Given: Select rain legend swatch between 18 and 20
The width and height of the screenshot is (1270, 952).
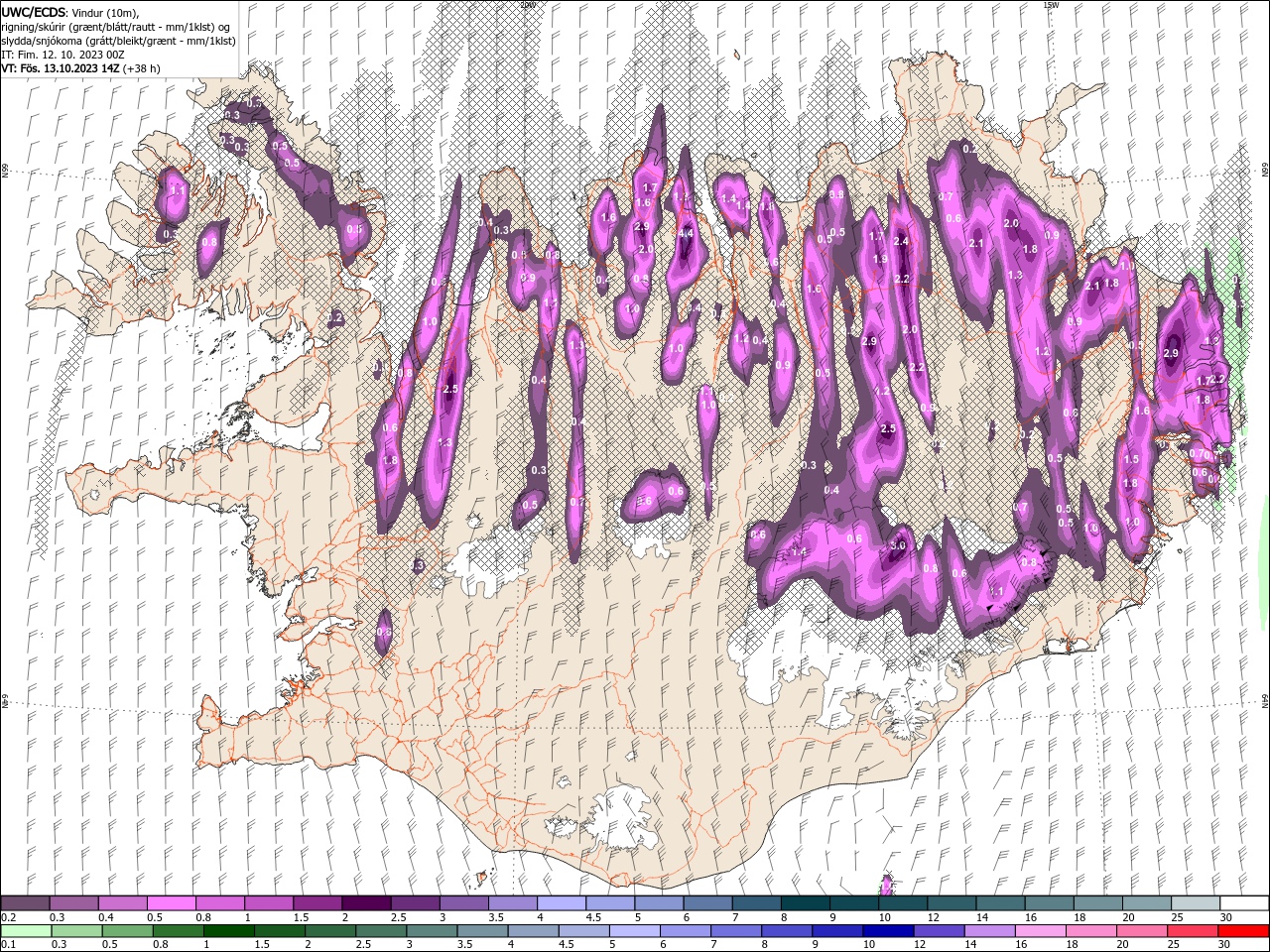Looking at the screenshot, I should [1089, 931].
